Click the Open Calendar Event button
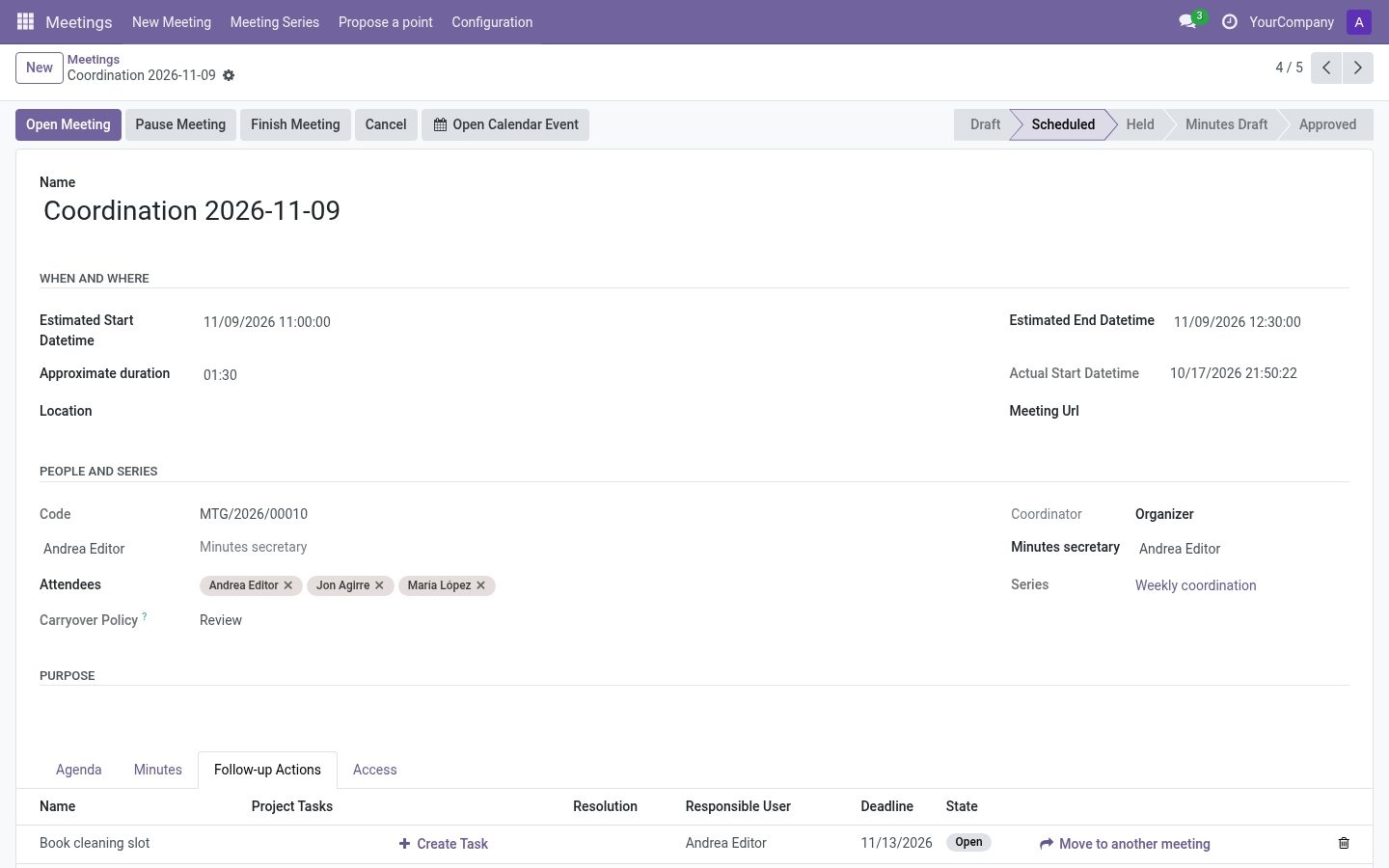Screen dimensions: 1389x868 (x=505, y=124)
